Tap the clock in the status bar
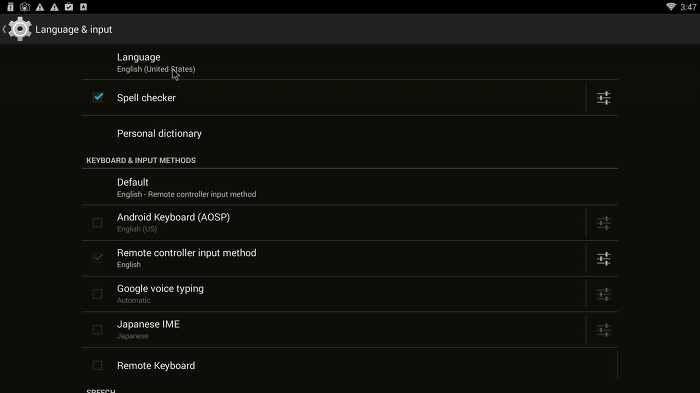This screenshot has height=393, width=700. [x=688, y=7]
